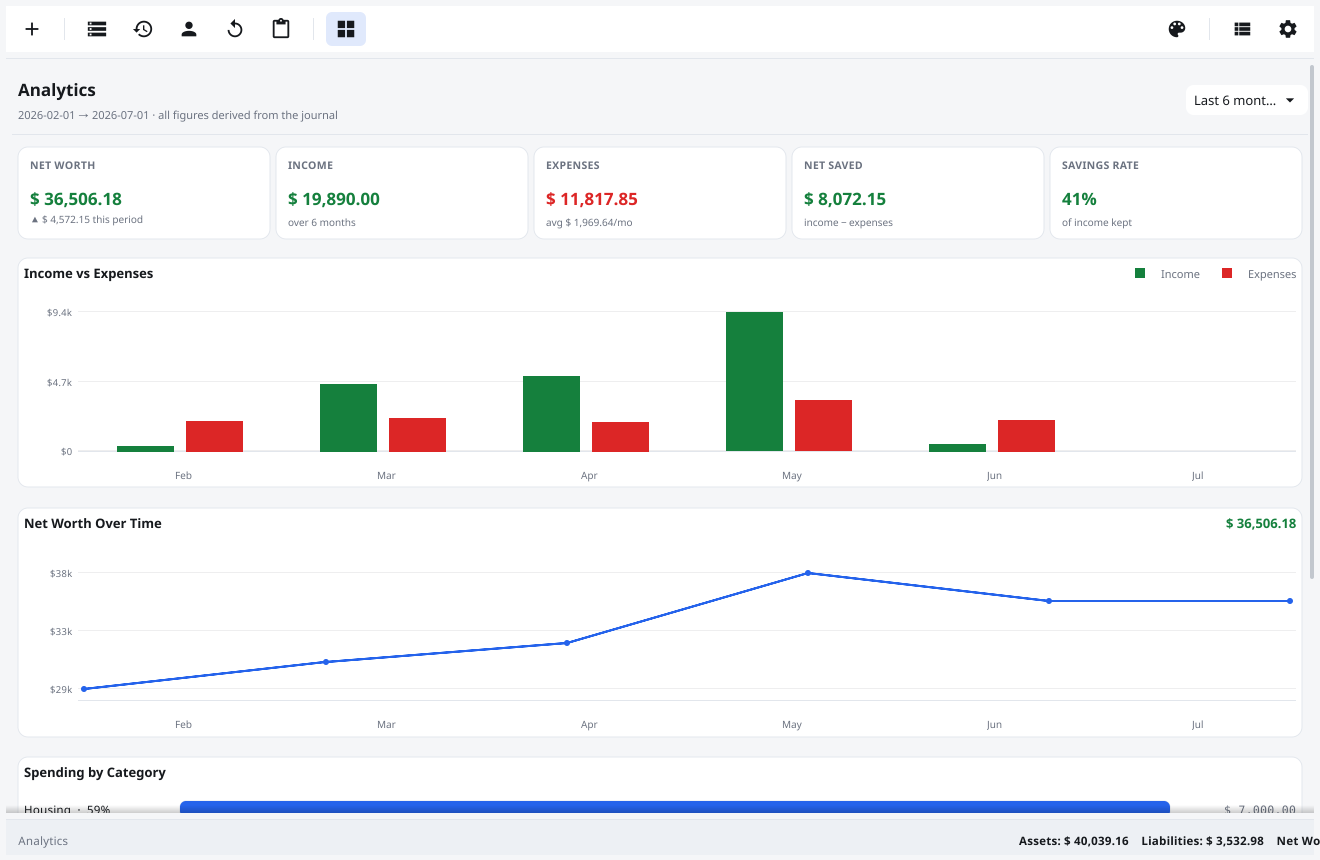Click the April green income bar
The width and height of the screenshot is (1320, 860).
[x=551, y=414]
